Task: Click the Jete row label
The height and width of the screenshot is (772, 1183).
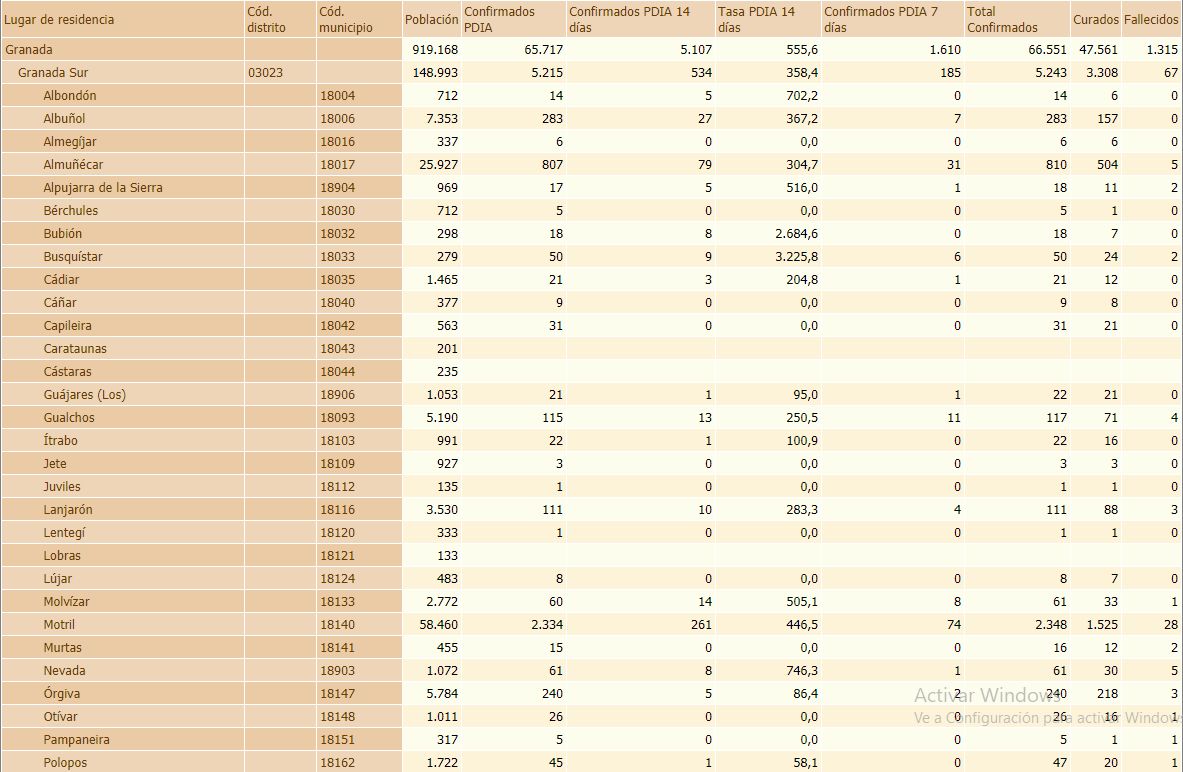Action: click(54, 464)
